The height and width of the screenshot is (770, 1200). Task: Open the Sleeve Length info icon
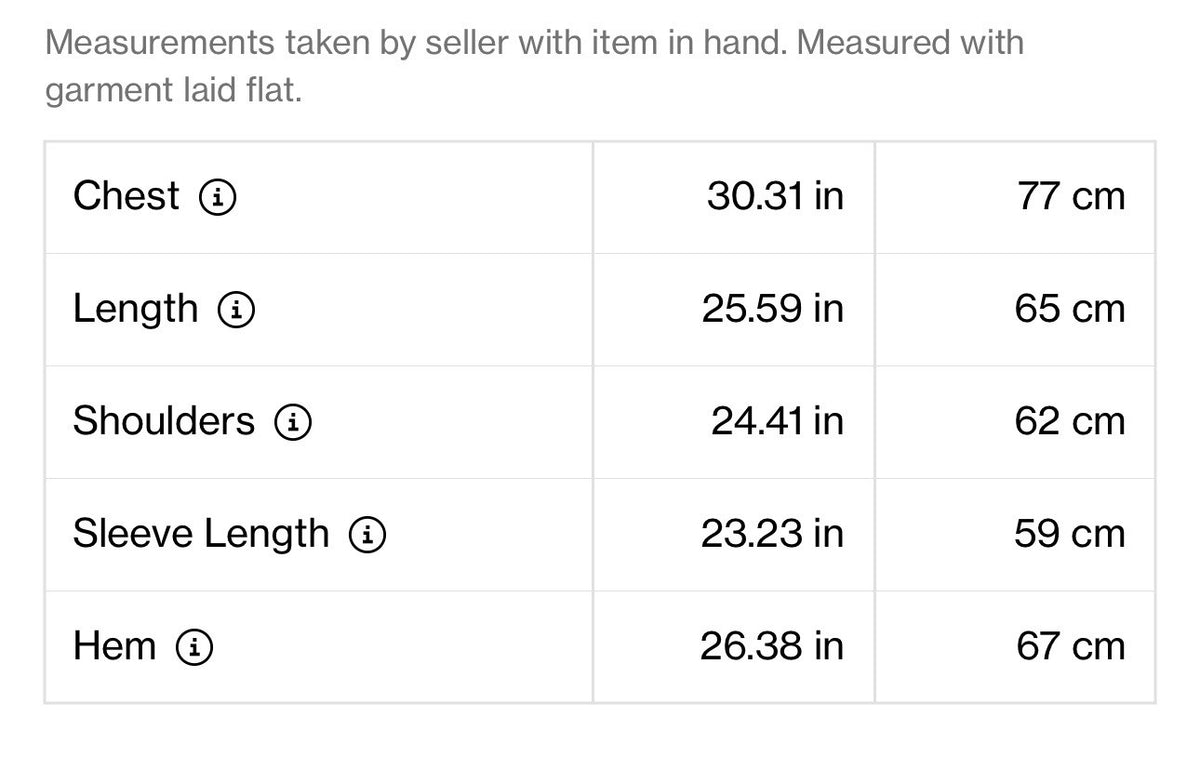pos(368,536)
